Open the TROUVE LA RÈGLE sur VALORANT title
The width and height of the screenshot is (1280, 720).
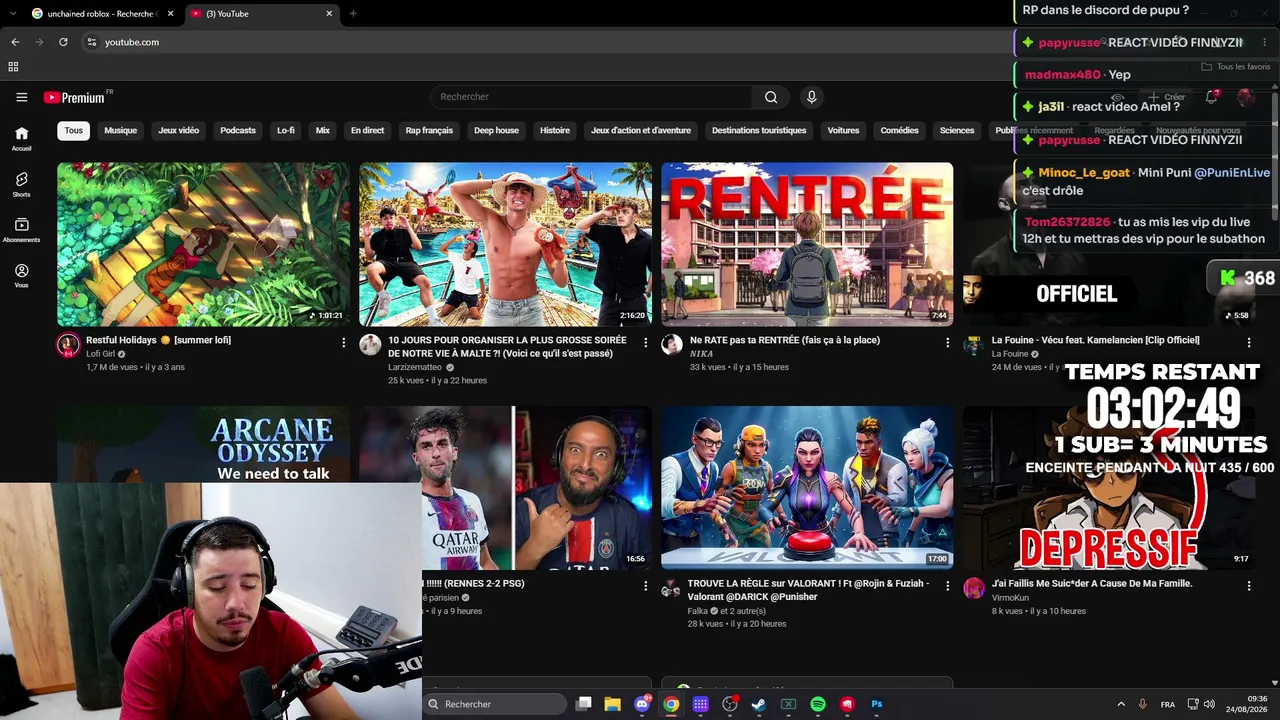point(808,590)
